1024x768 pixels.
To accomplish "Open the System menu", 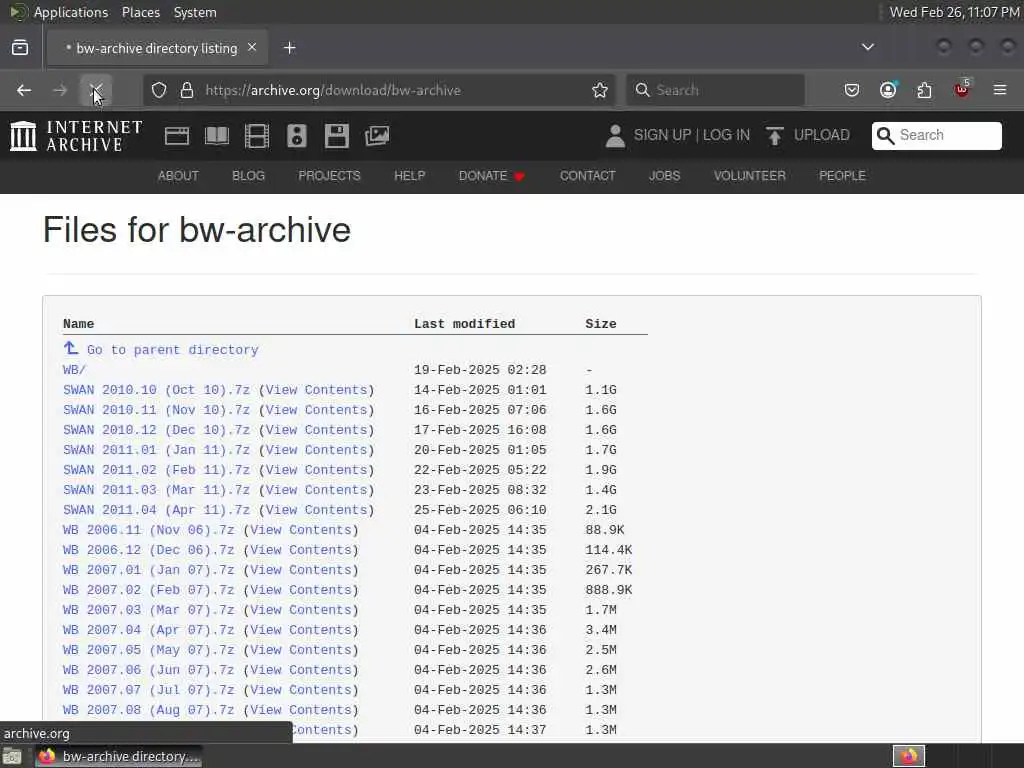I will 195,12.
